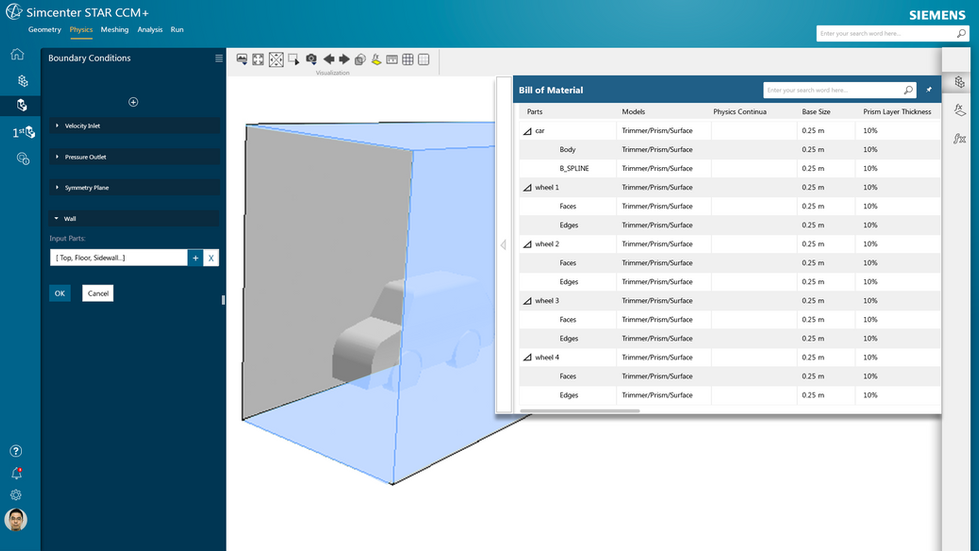Viewport: 979px width, 551px height.
Task: Open the '1st' sidebar icon
Action: 23,132
